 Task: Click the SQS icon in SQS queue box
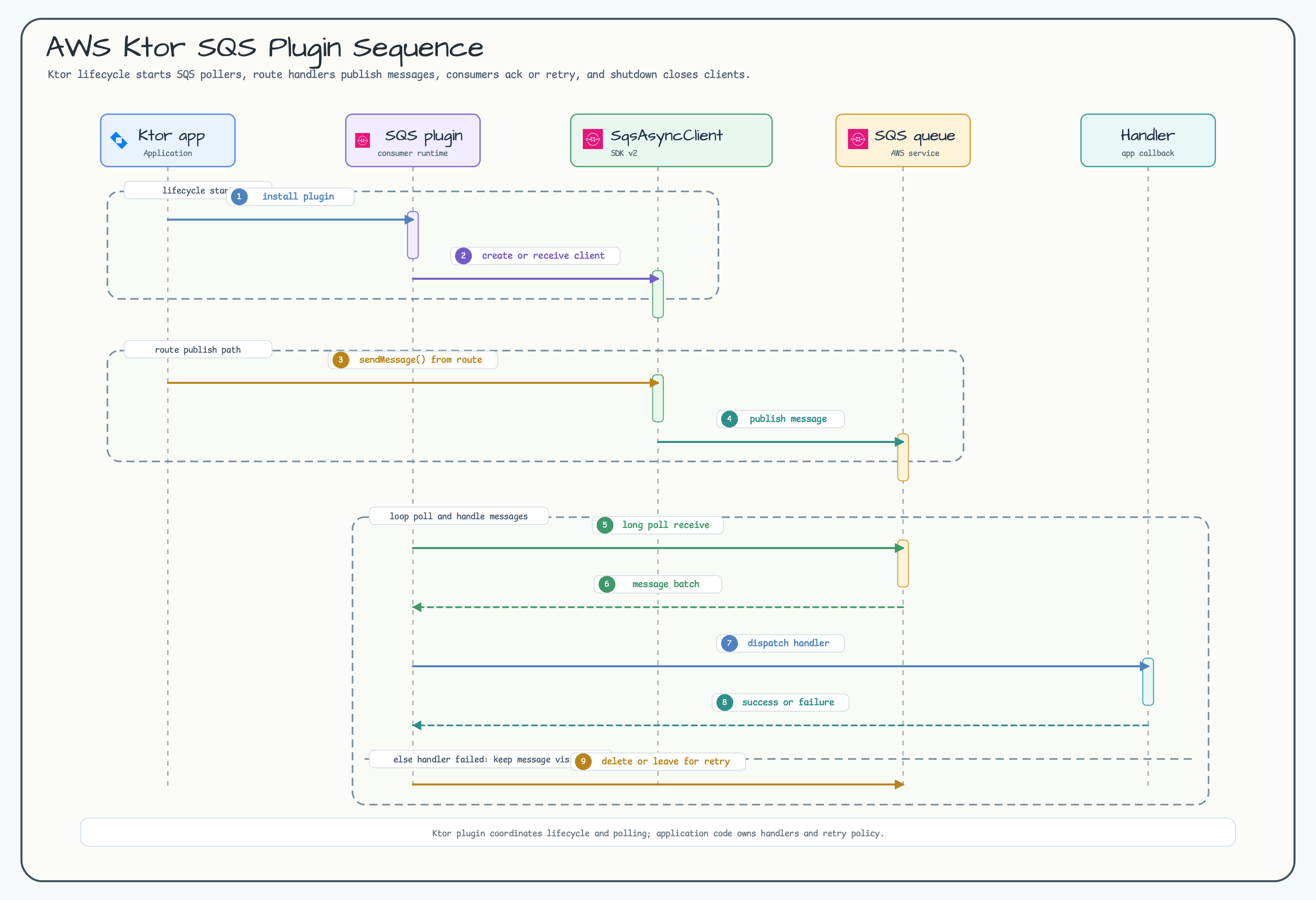click(857, 139)
